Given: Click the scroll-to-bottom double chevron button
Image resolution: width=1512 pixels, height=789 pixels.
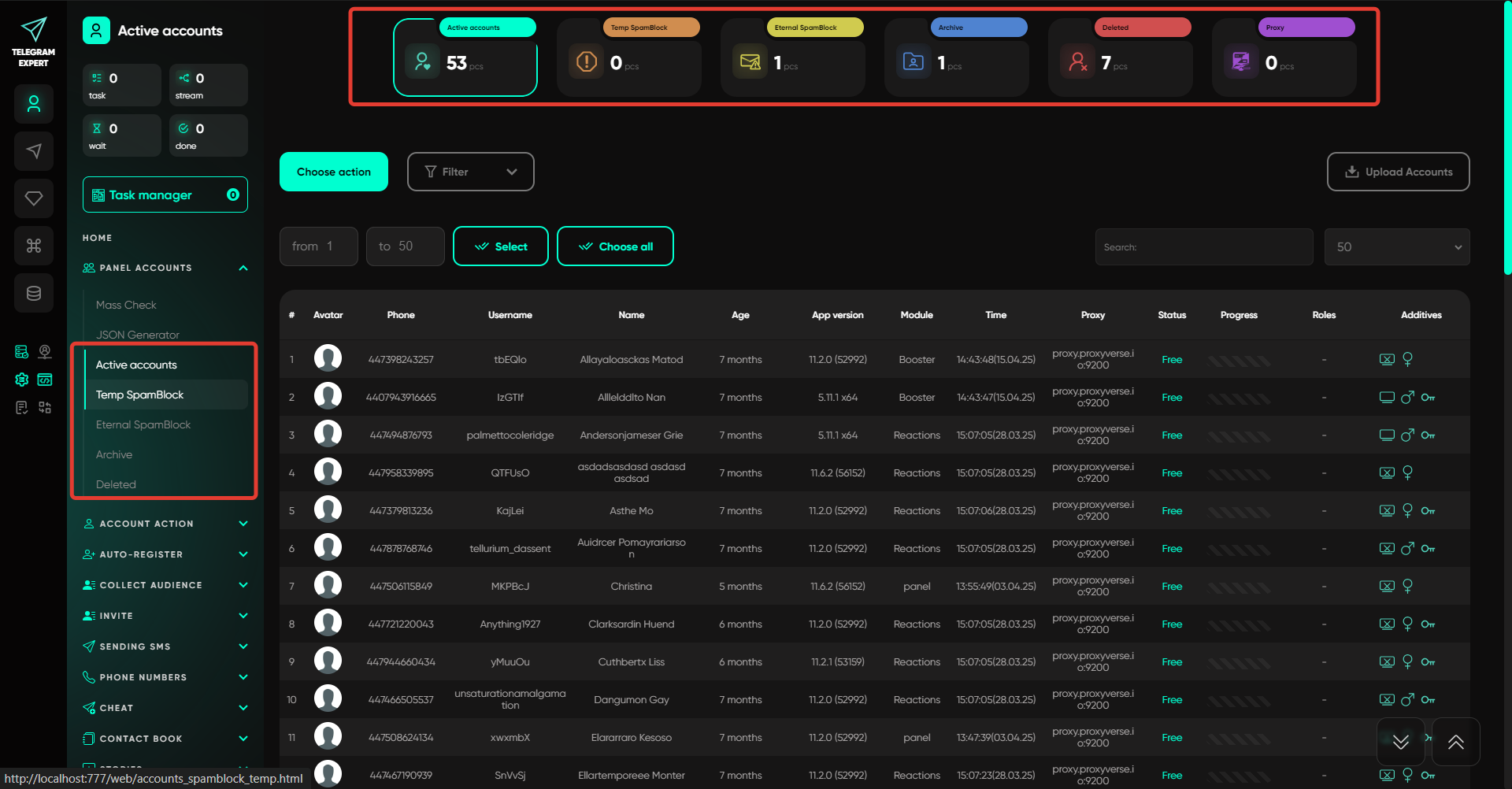Looking at the screenshot, I should [x=1400, y=742].
